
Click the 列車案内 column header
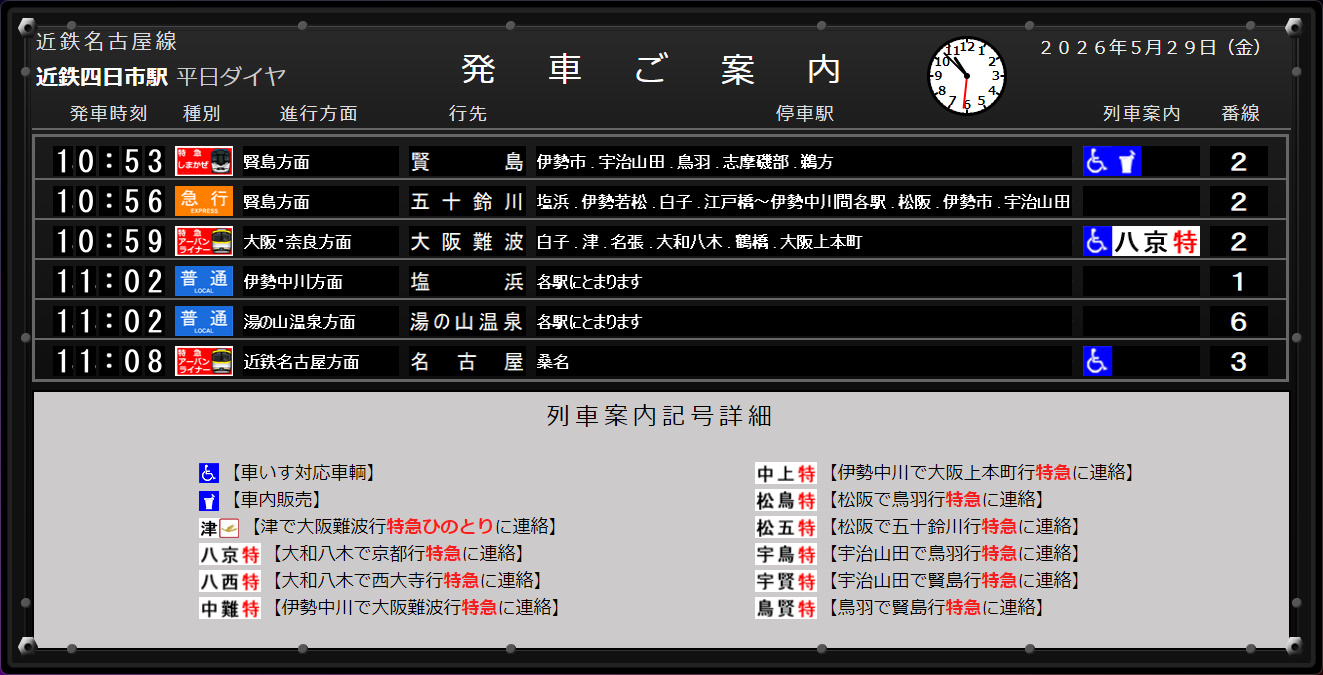(x=1142, y=114)
